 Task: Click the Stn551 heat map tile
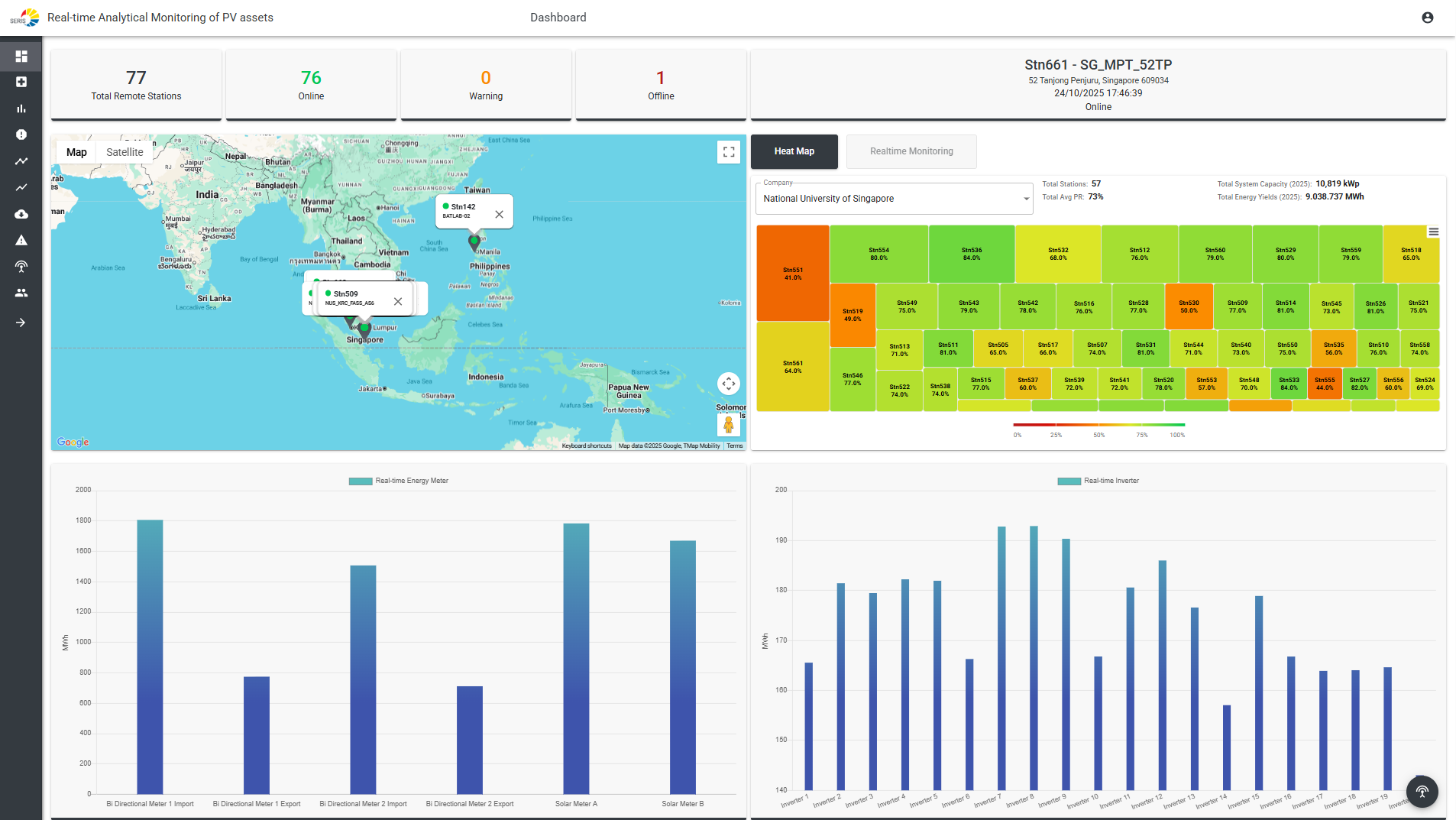pos(792,273)
